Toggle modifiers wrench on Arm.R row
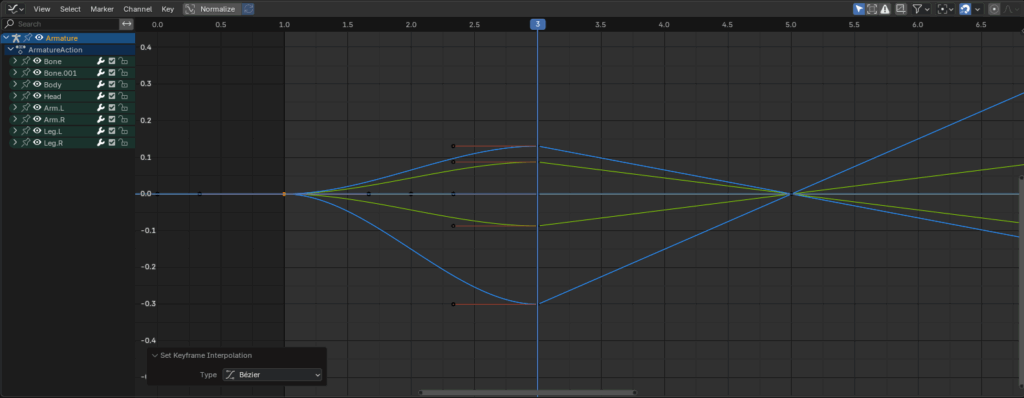The width and height of the screenshot is (1024, 398). coord(101,120)
